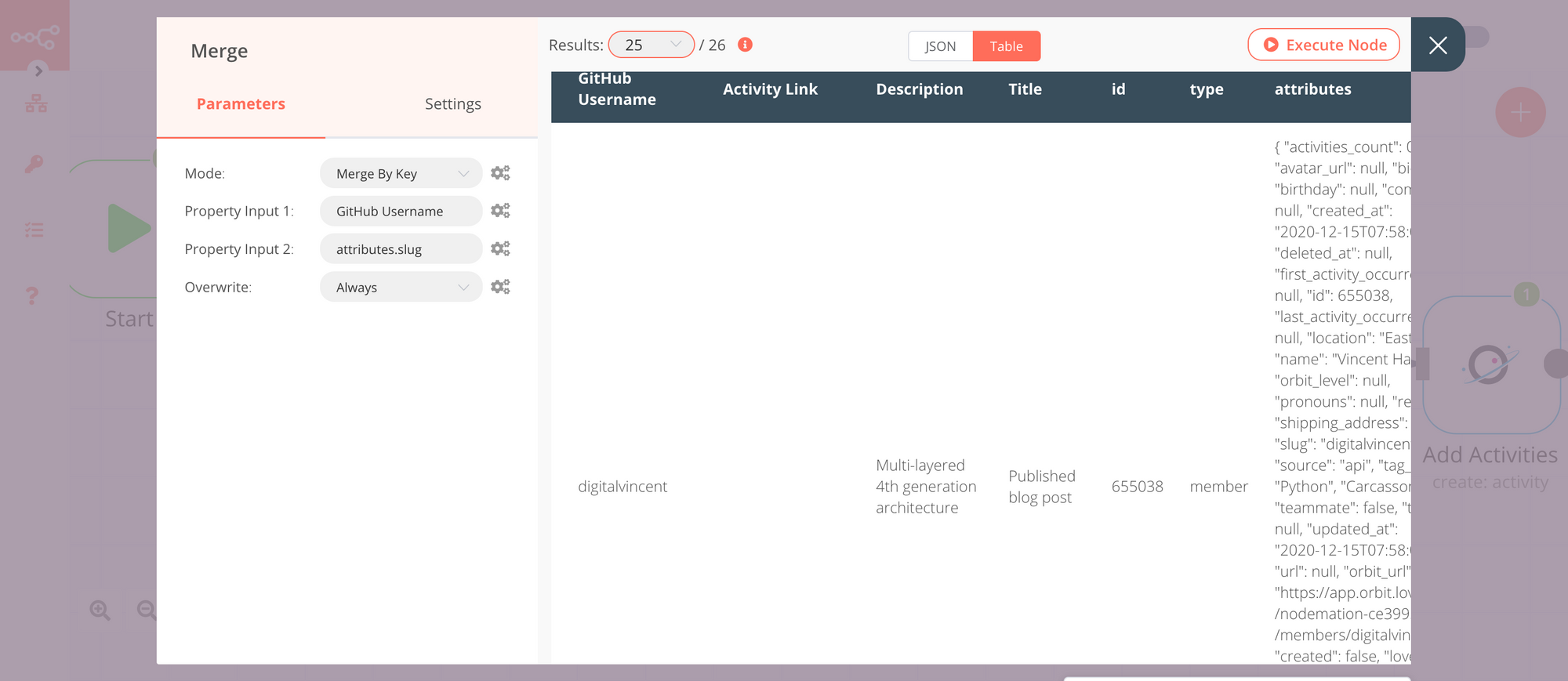Open the results count dropdown showing 25
The image size is (1568, 681).
651,45
